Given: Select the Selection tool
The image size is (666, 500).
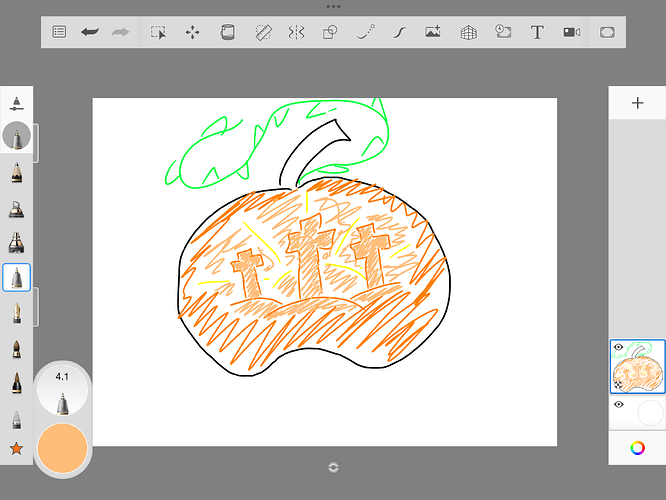Looking at the screenshot, I should [158, 32].
